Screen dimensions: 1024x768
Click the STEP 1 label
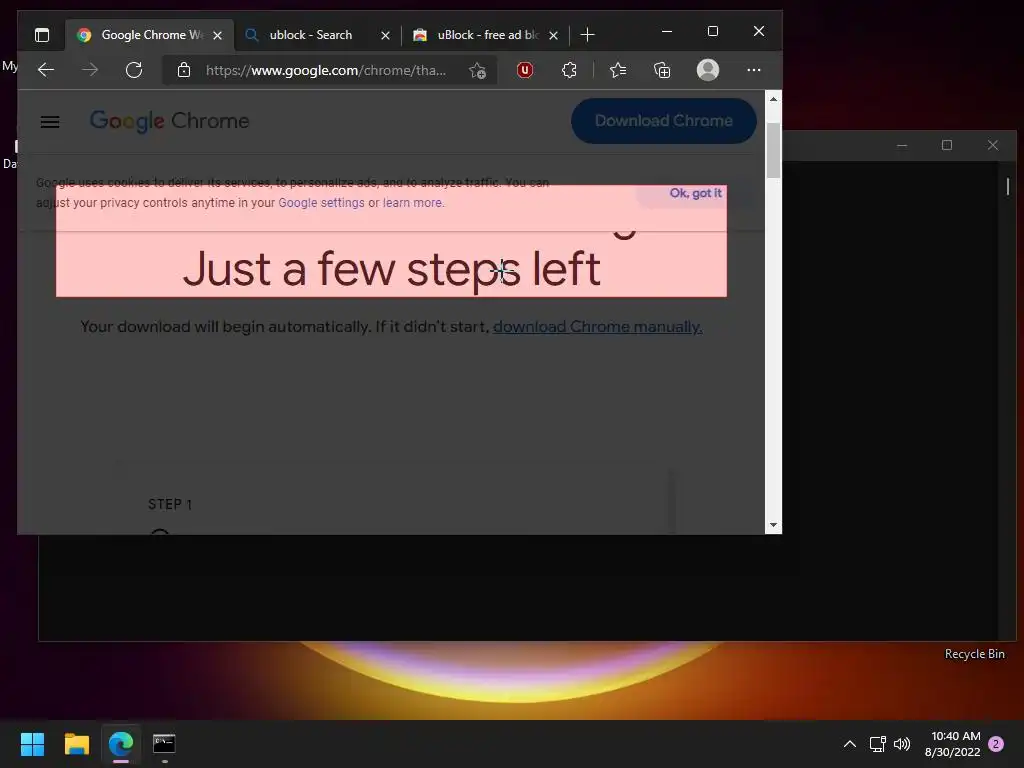pos(170,504)
